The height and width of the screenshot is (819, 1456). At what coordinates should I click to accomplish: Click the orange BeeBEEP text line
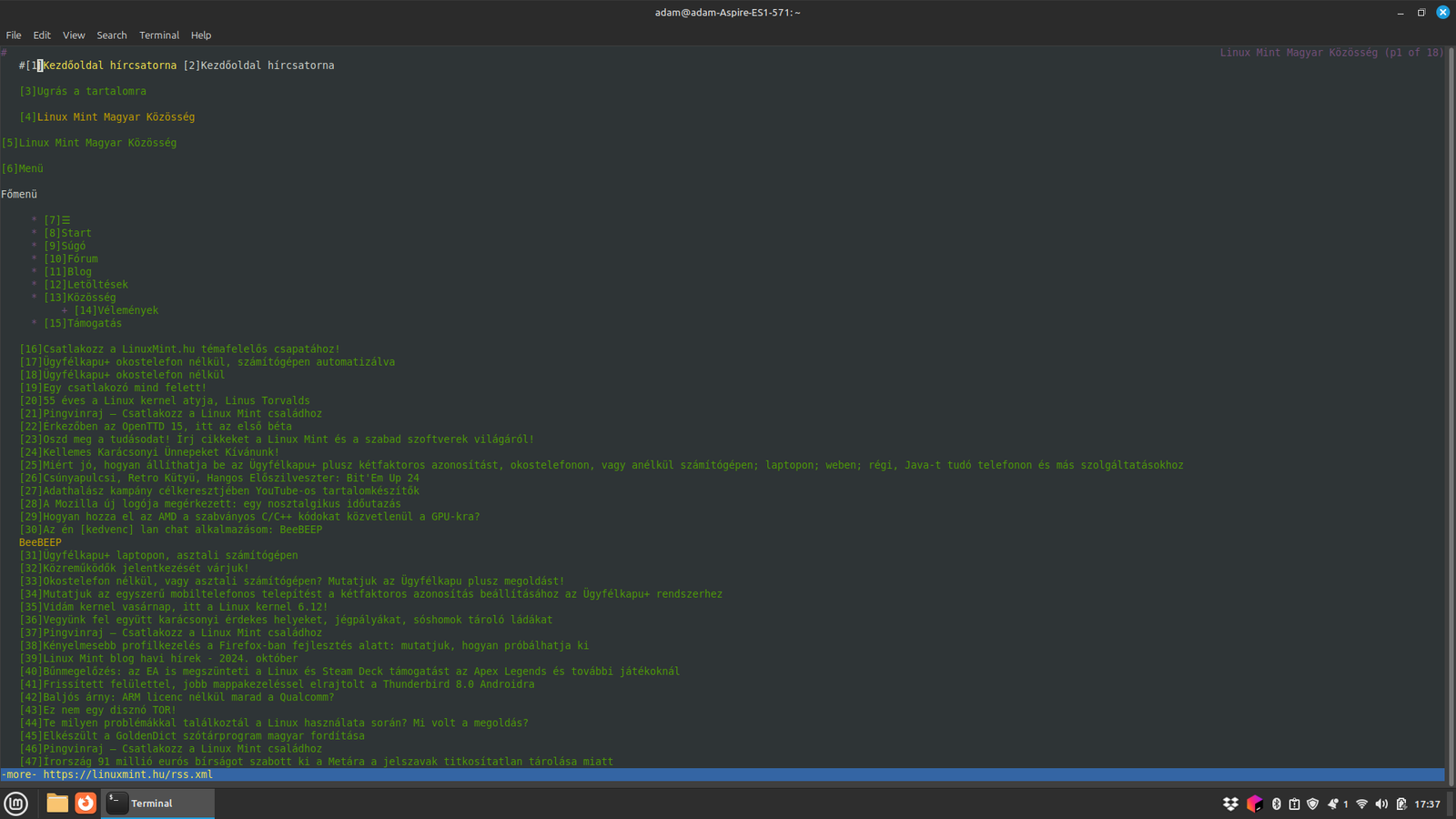coord(40,542)
